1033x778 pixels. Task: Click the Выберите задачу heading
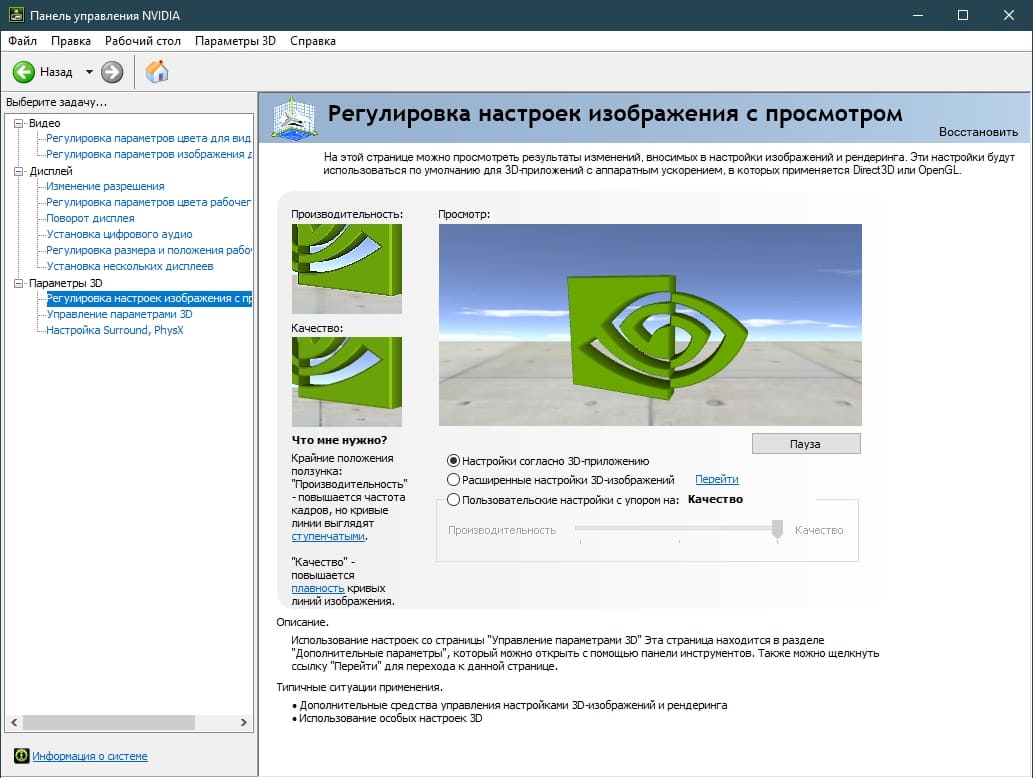[x=57, y=102]
